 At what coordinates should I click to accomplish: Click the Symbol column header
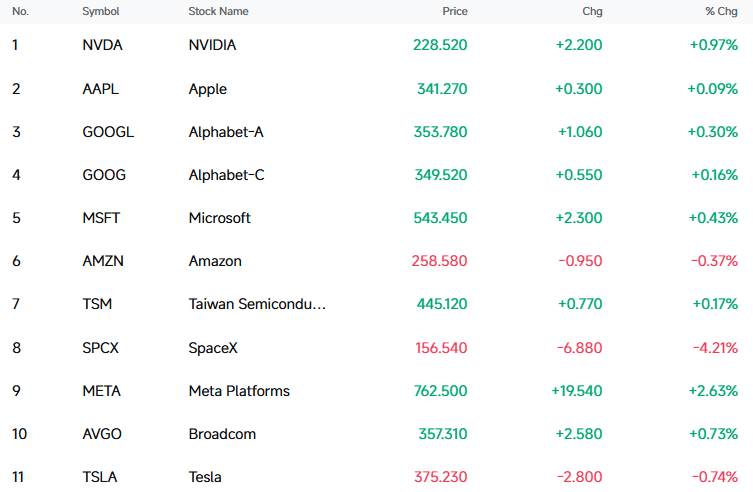100,12
